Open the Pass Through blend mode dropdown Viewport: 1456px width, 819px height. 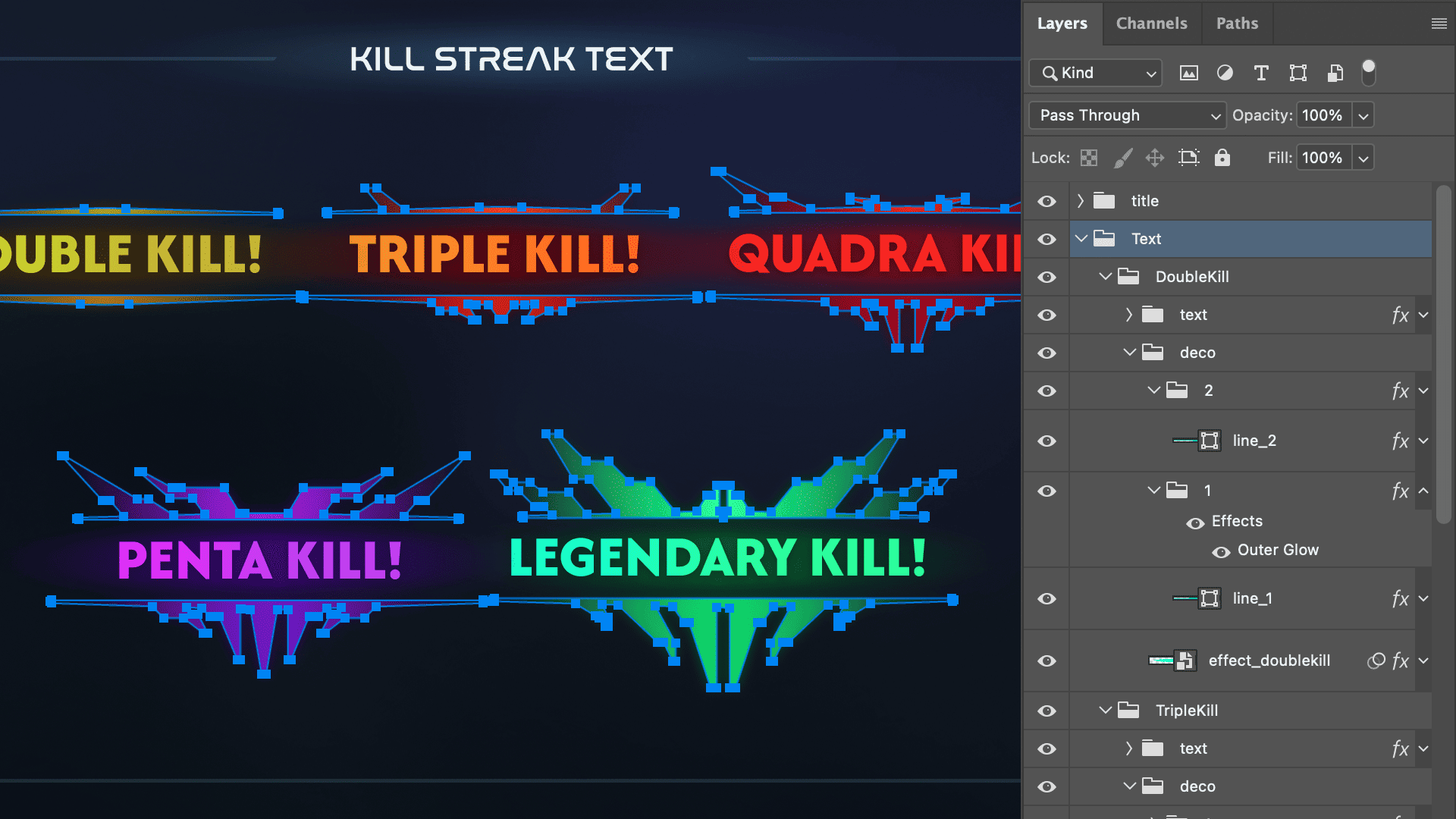tap(1127, 115)
